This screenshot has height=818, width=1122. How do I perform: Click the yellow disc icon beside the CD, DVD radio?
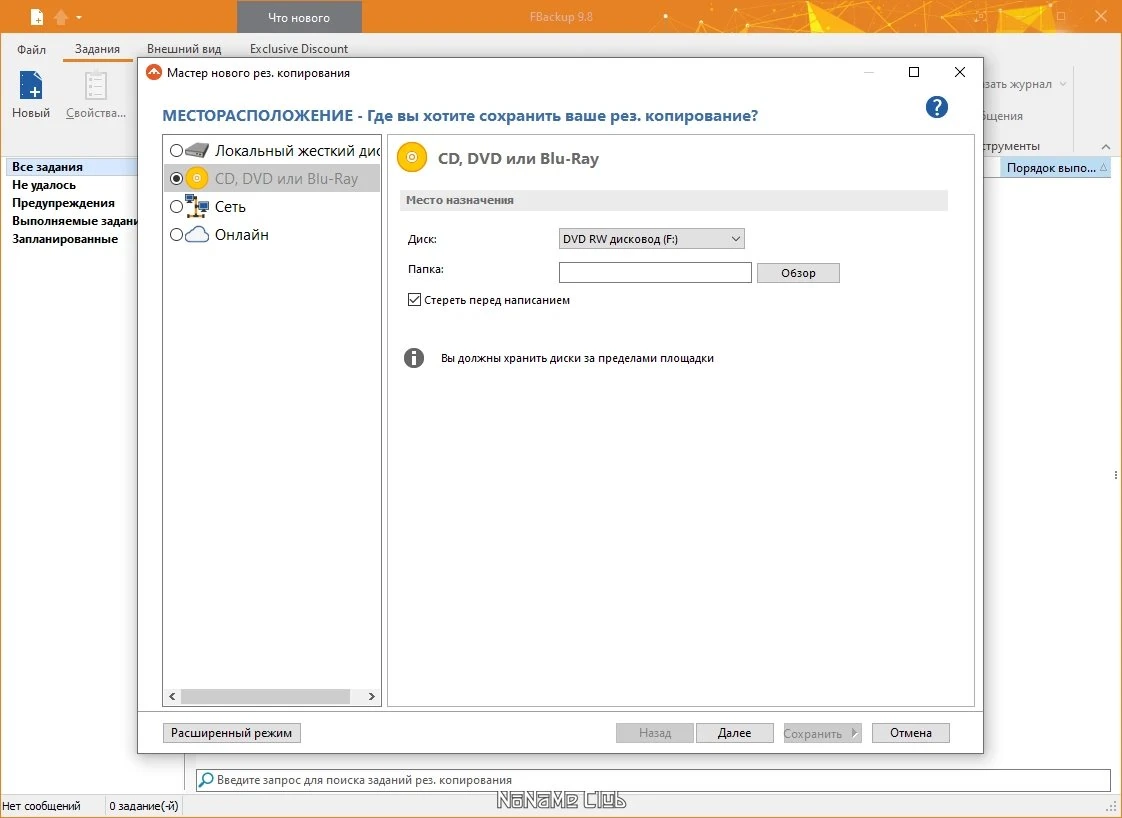[197, 178]
